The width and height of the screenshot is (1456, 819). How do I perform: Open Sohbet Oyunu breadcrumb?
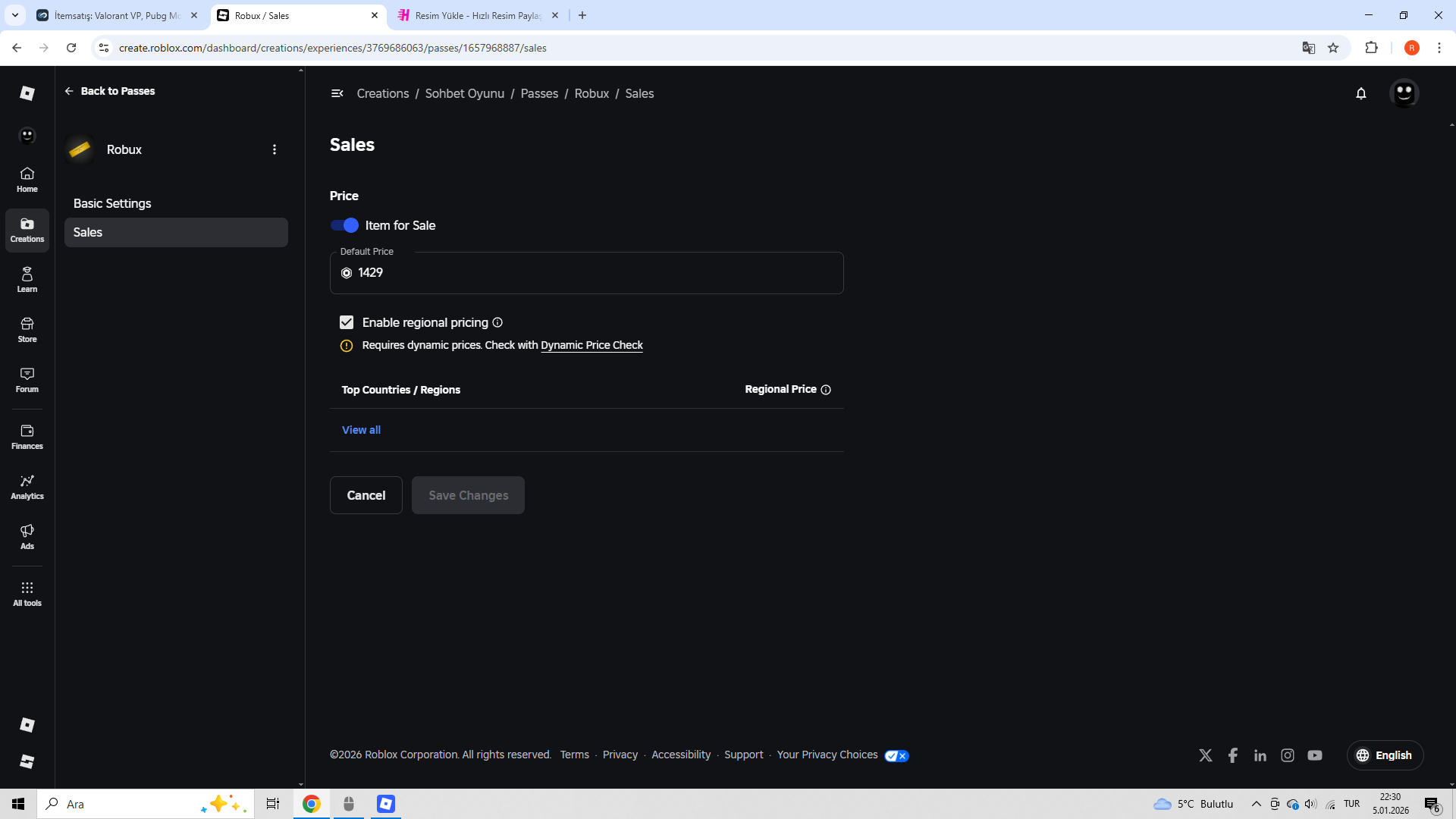click(x=465, y=93)
